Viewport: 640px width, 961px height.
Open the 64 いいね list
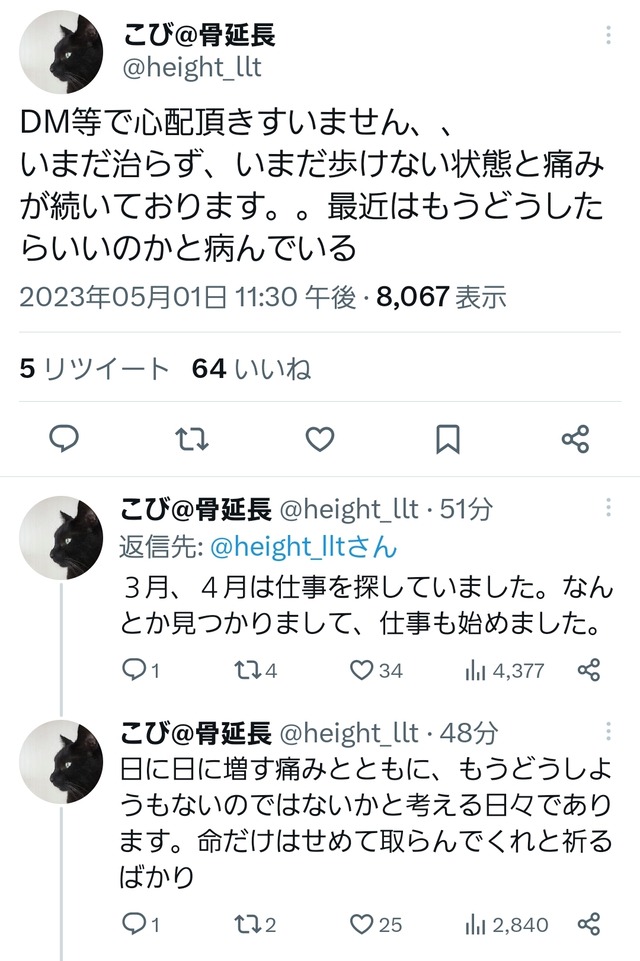pos(251,369)
